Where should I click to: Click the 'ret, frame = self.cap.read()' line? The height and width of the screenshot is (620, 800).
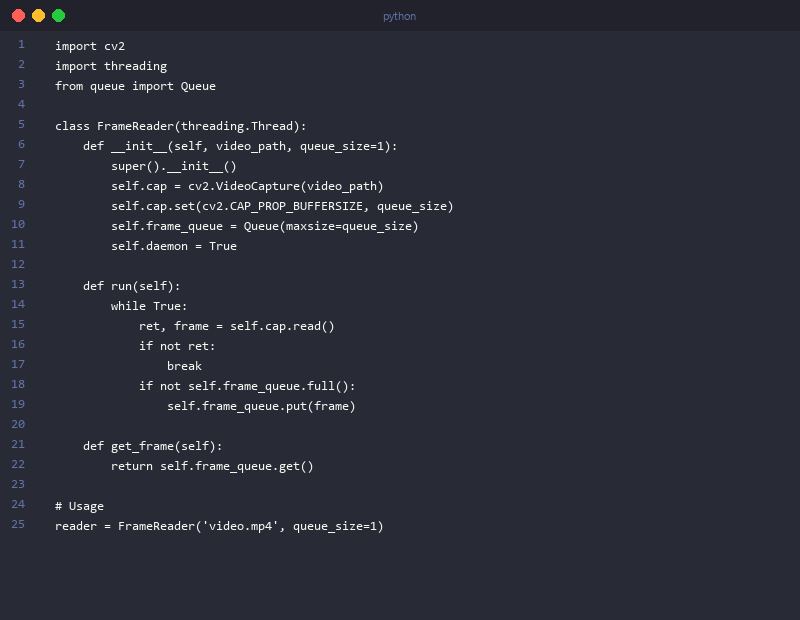coord(236,326)
